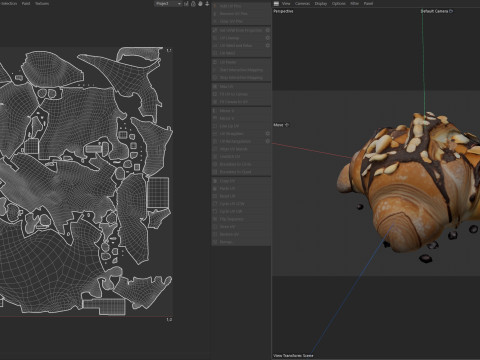This screenshot has width=480, height=360.
Task: Open the 3D viewport View menu
Action: [286, 4]
